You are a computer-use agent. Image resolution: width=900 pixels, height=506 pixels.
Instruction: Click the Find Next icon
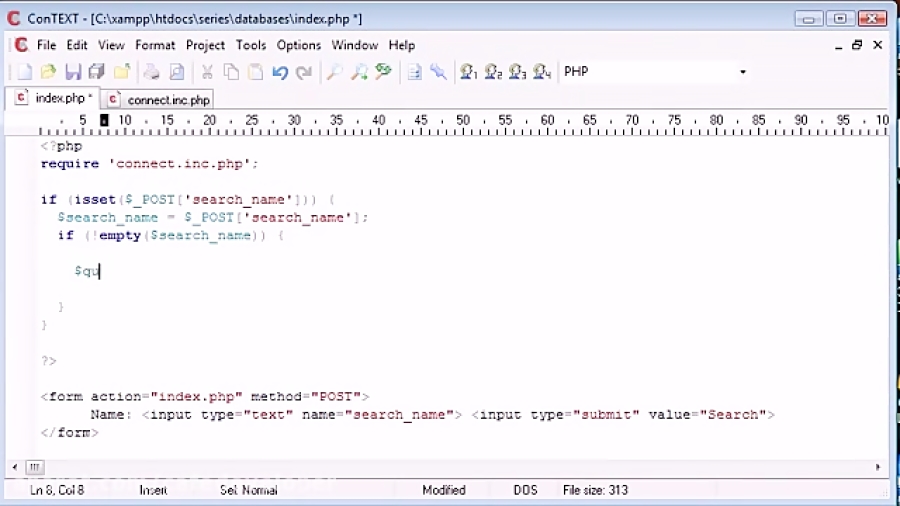pos(359,72)
